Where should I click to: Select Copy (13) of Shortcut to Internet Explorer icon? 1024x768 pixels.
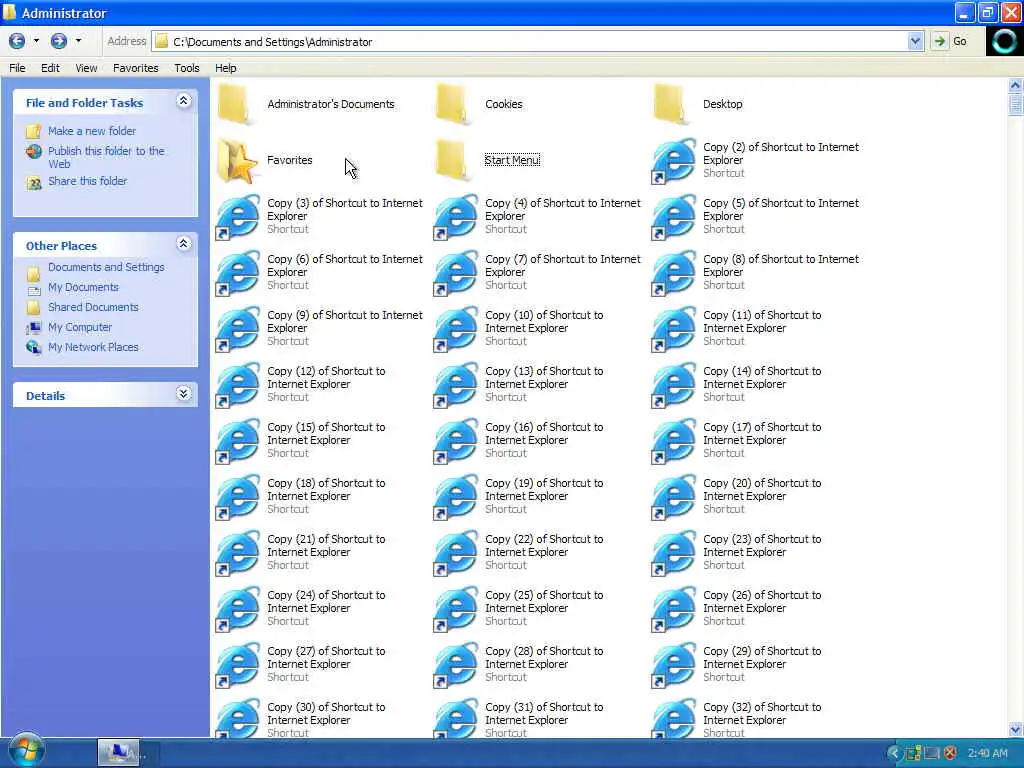point(456,385)
